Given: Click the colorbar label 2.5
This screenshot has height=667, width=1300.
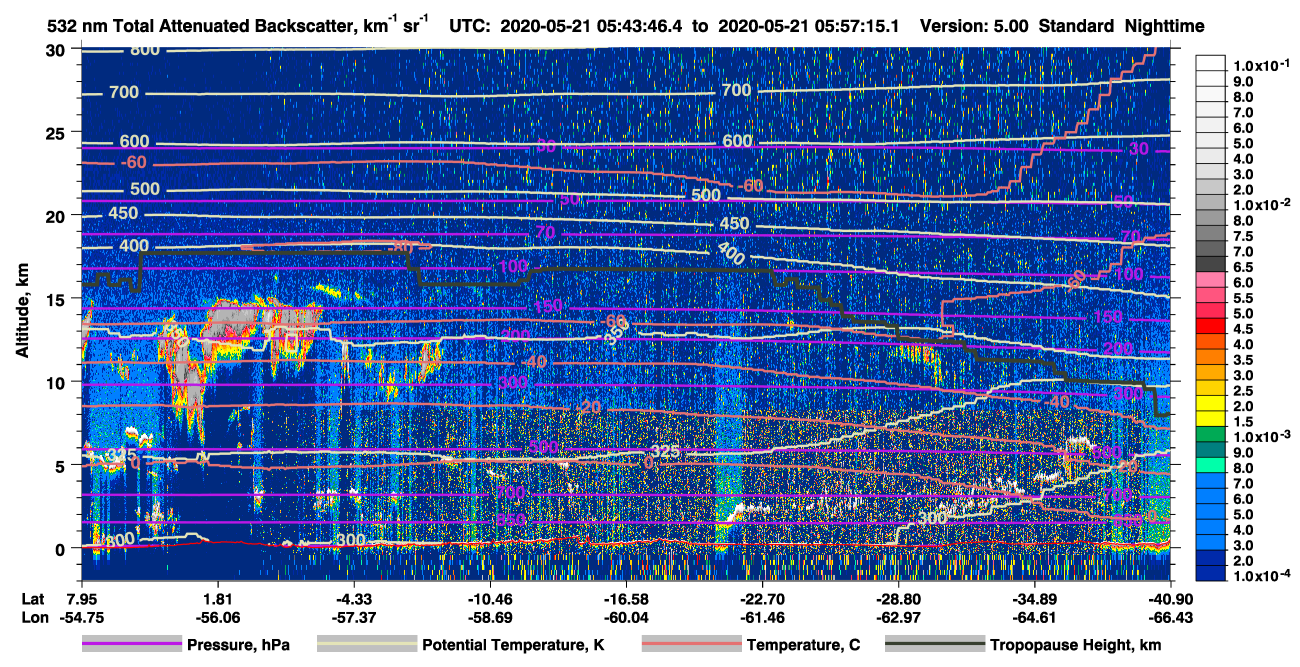Looking at the screenshot, I should [x=1245, y=391].
